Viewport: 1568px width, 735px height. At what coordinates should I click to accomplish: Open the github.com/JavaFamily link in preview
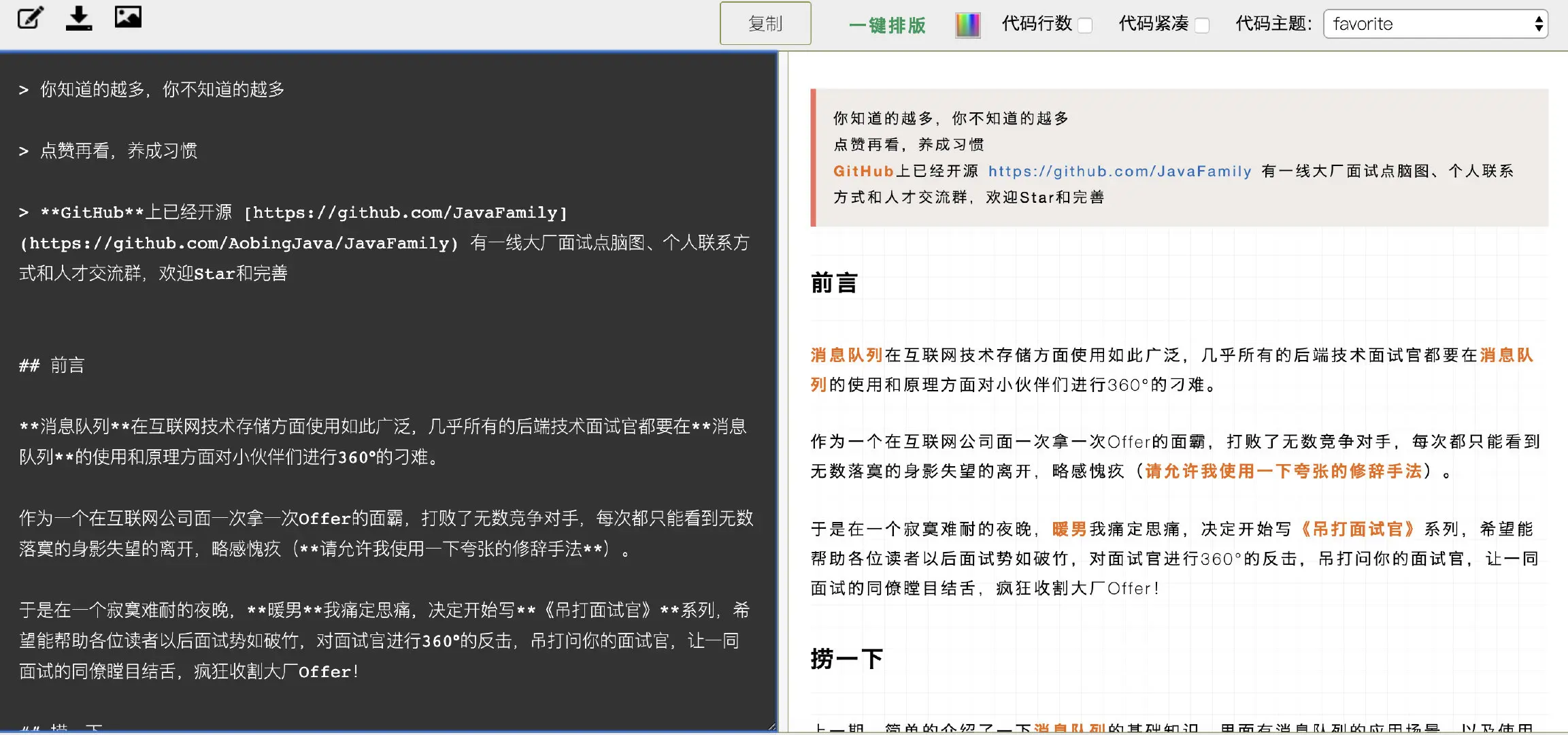(x=1119, y=171)
